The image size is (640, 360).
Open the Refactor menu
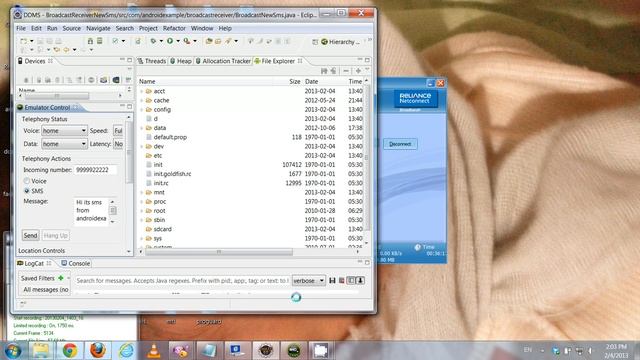174,28
